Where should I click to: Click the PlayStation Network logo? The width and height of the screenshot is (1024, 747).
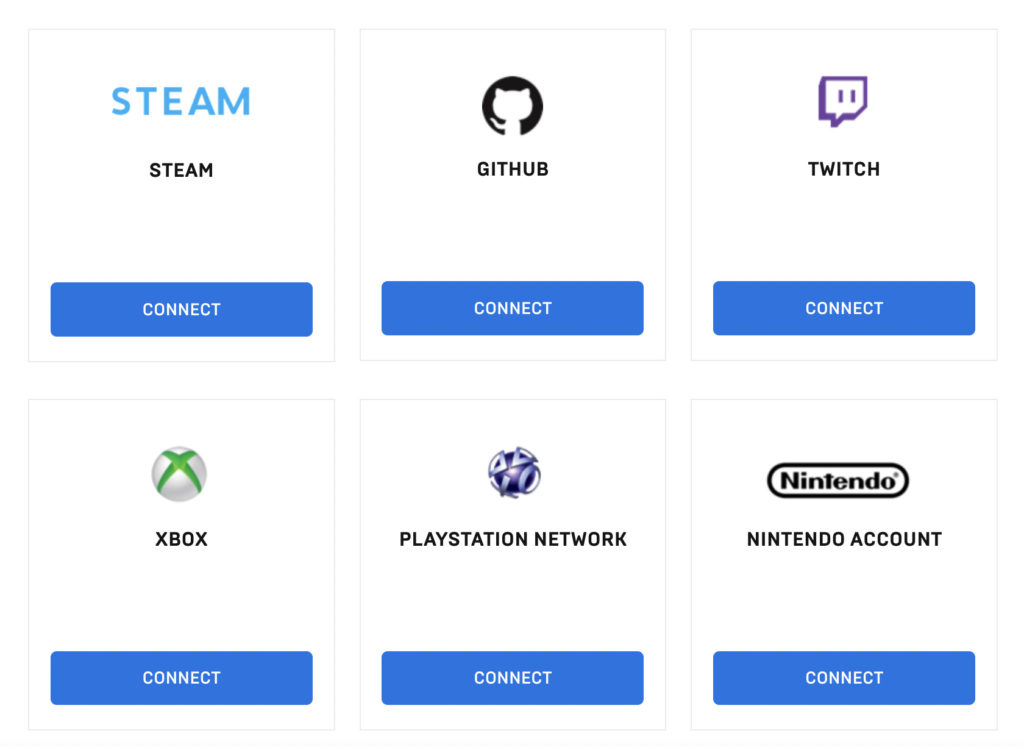point(512,472)
